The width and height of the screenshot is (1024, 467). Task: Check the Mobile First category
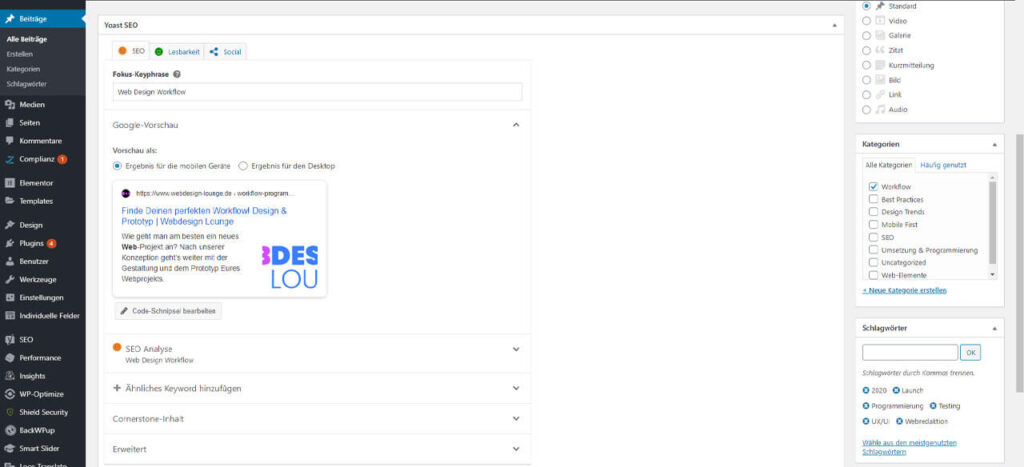(x=873, y=225)
